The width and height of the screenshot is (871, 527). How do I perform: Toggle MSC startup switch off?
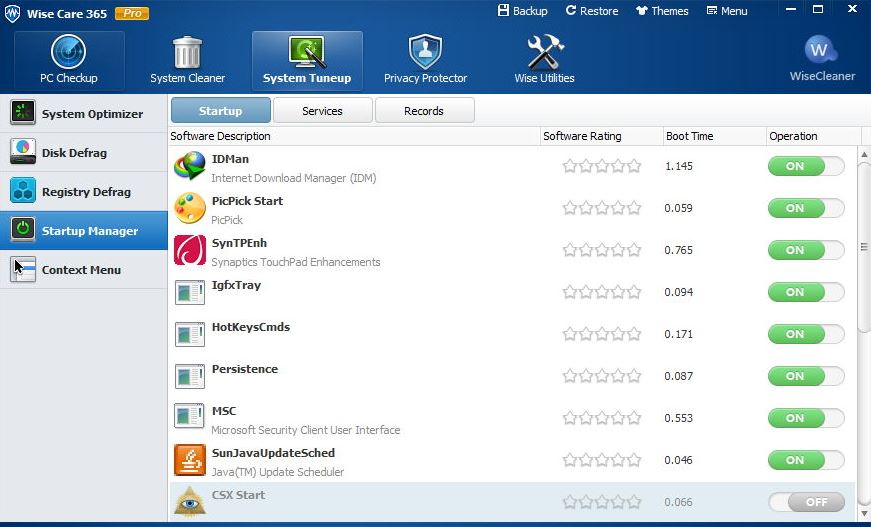point(806,418)
